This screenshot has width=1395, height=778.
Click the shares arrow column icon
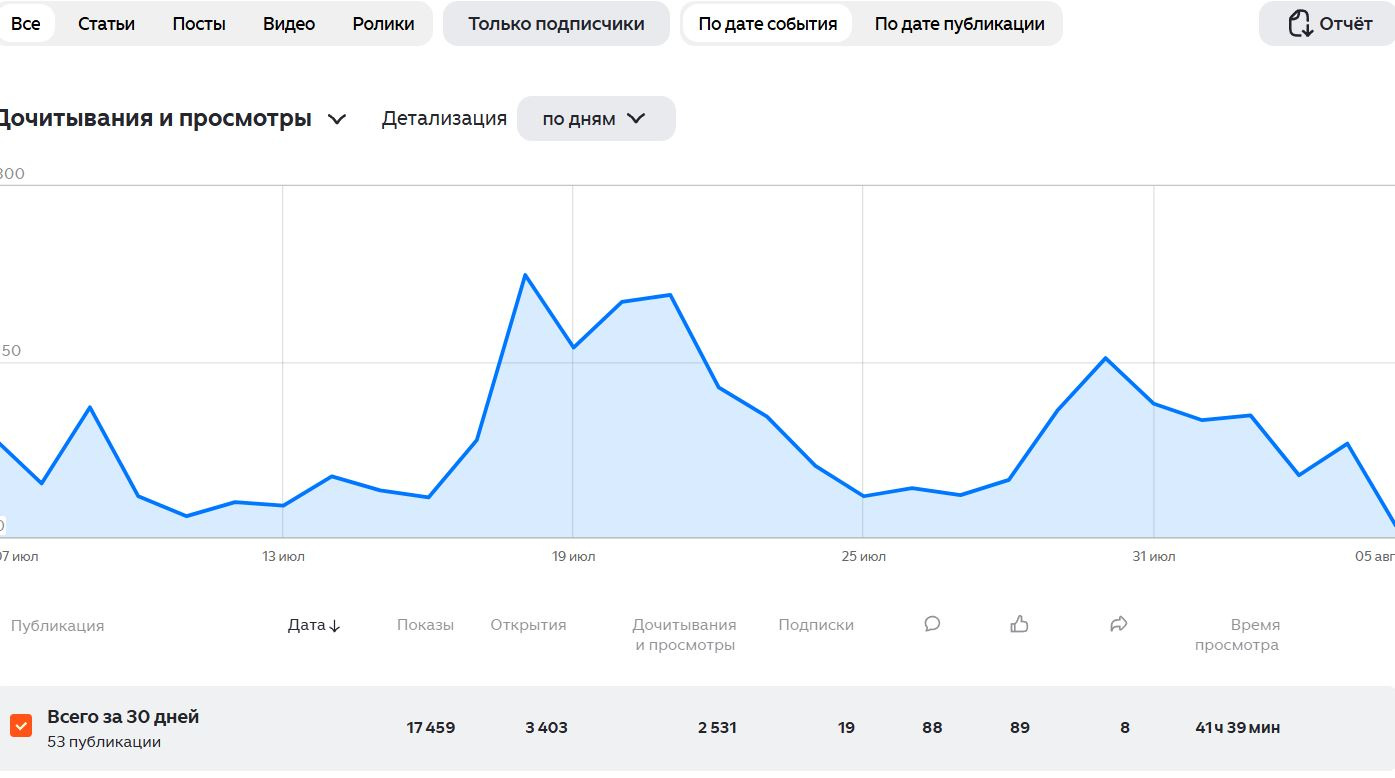point(1119,624)
